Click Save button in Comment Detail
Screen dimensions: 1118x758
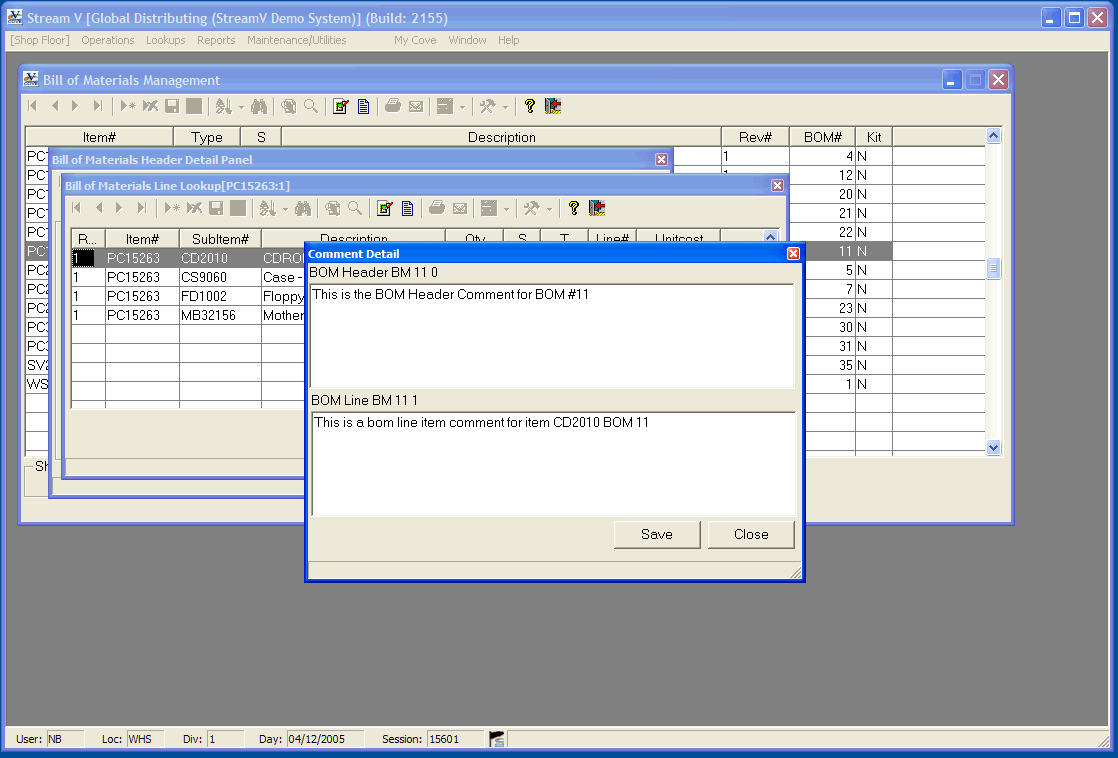click(657, 535)
